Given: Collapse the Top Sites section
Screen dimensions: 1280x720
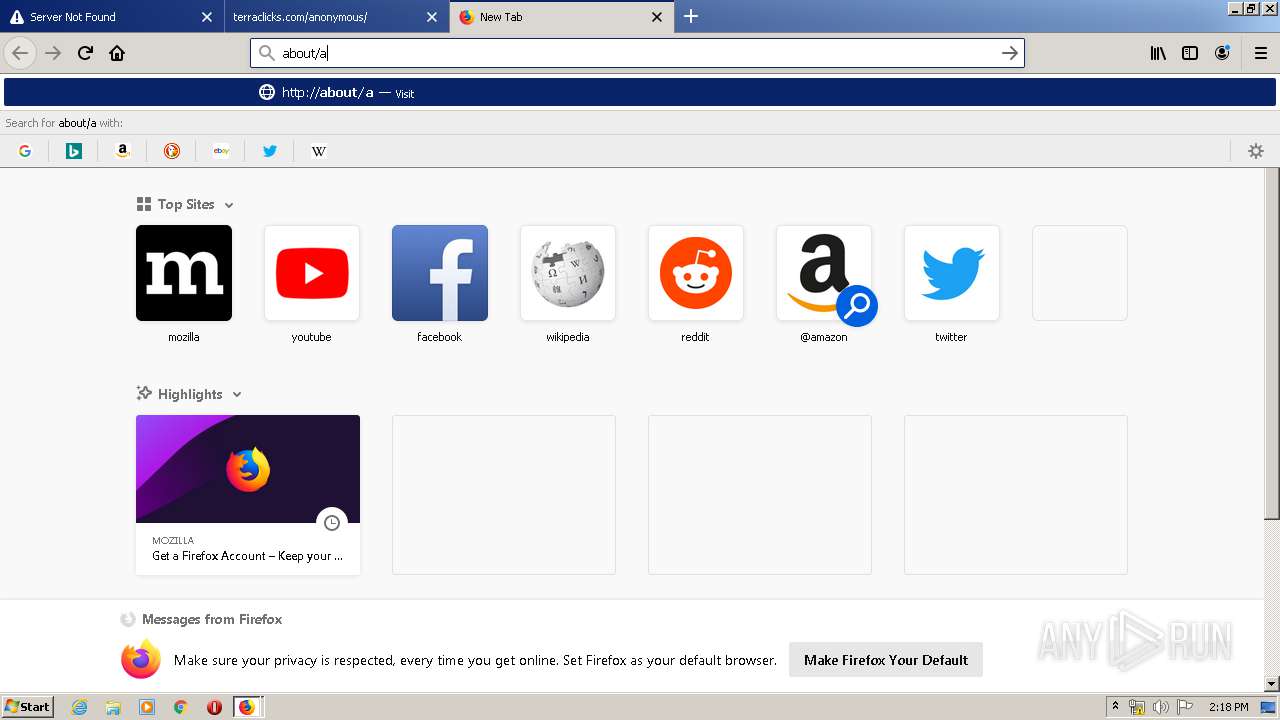Looking at the screenshot, I should (x=229, y=205).
